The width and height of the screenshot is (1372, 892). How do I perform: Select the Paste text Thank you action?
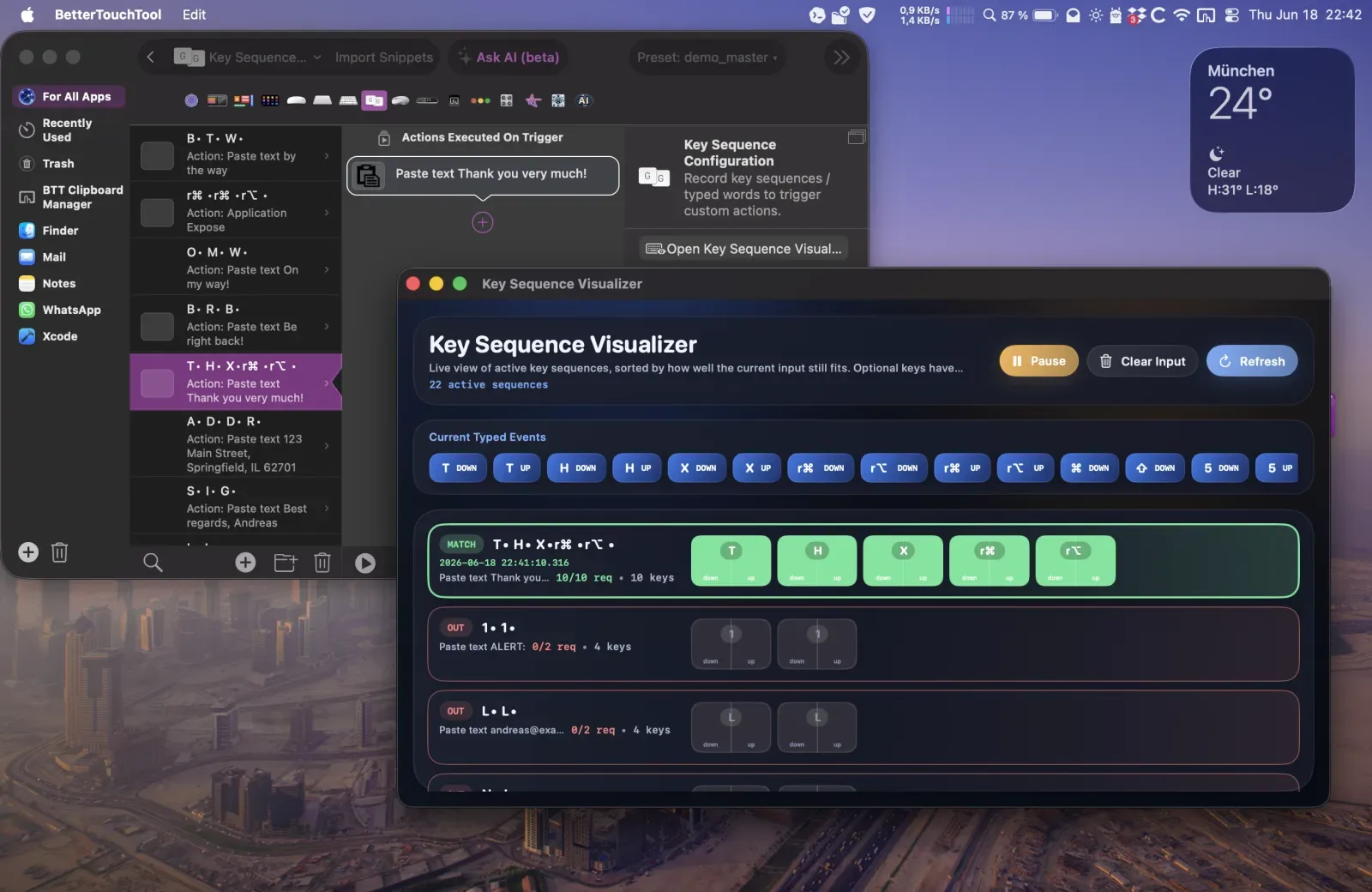click(x=483, y=175)
